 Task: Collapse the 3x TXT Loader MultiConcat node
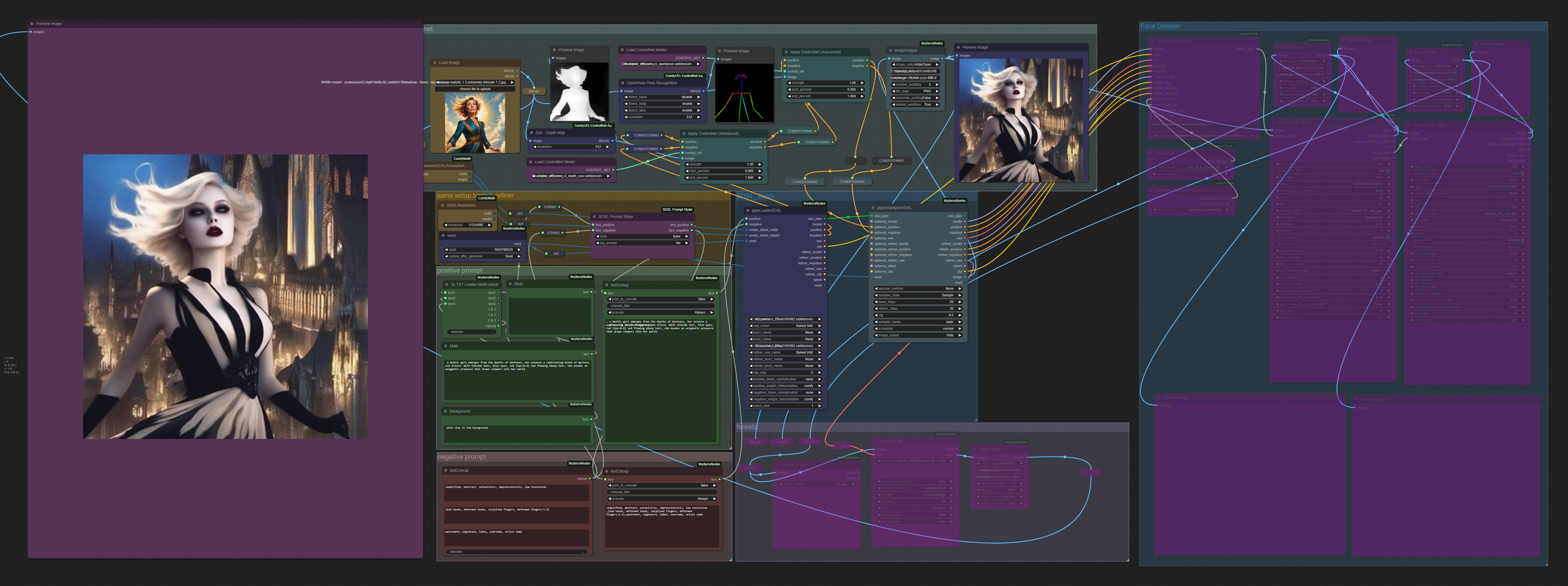[x=447, y=284]
